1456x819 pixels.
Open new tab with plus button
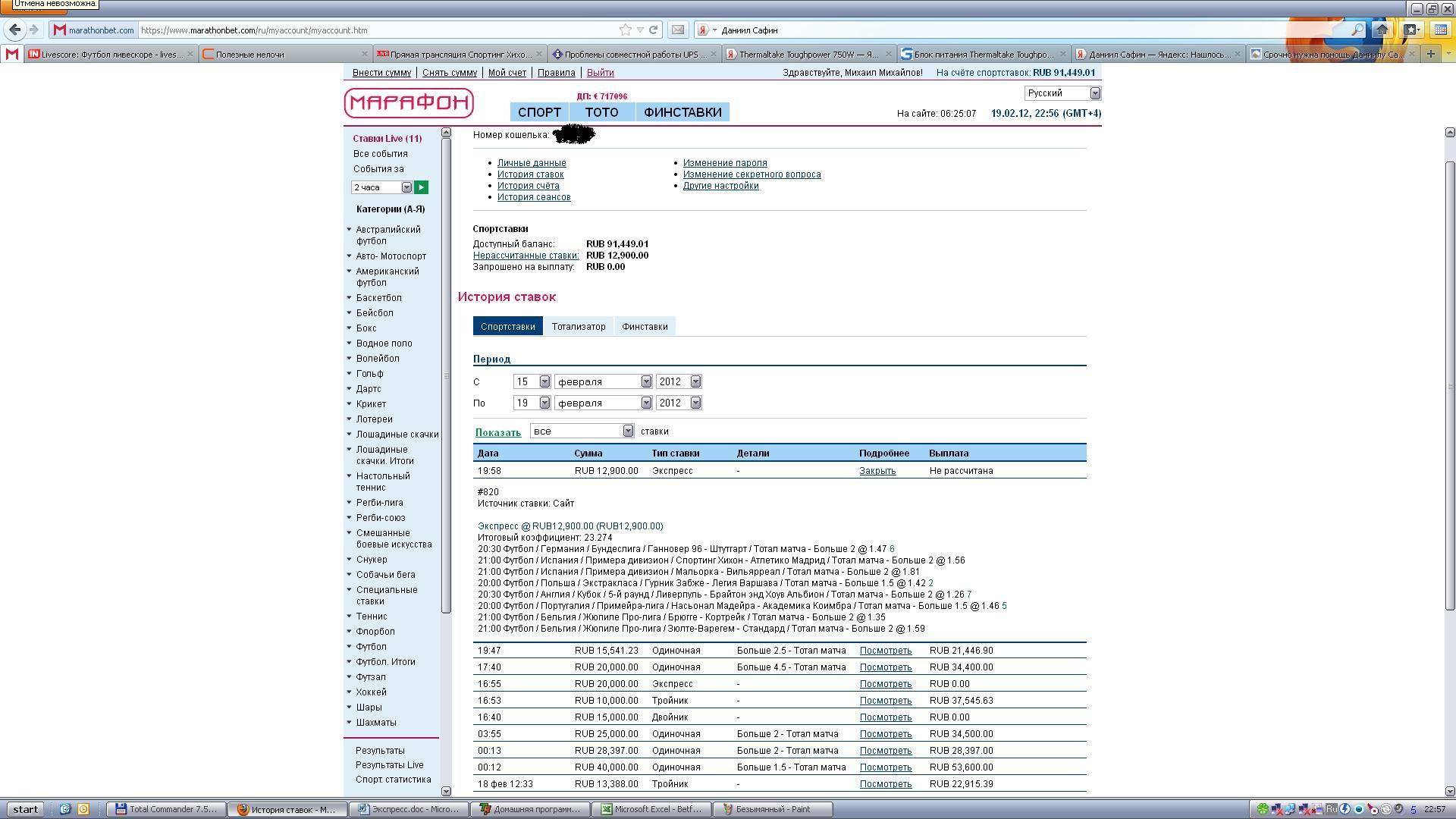pos(1430,54)
